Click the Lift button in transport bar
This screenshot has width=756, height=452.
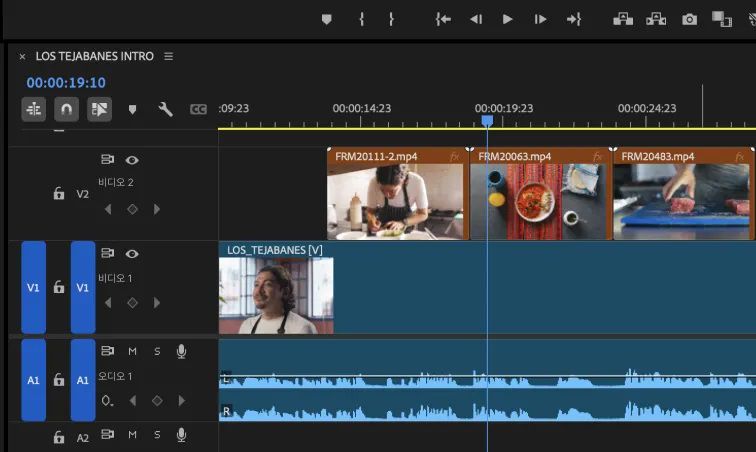click(622, 19)
